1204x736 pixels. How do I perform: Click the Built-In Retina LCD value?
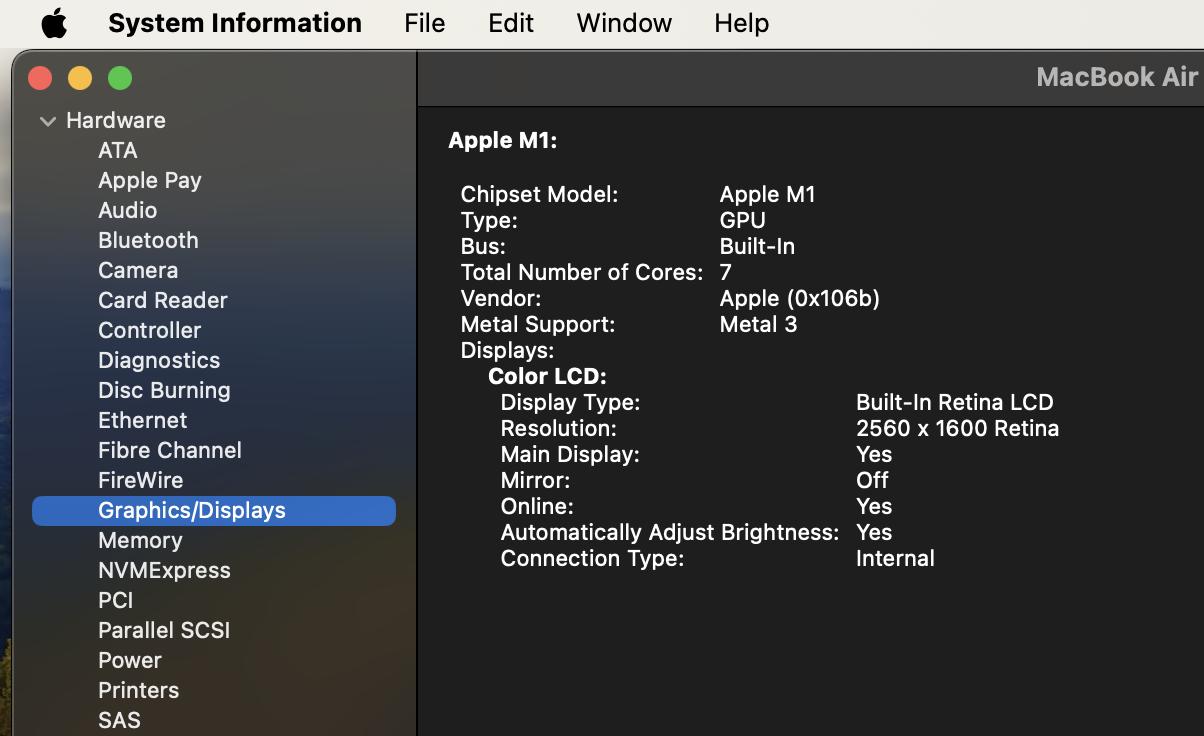(955, 402)
